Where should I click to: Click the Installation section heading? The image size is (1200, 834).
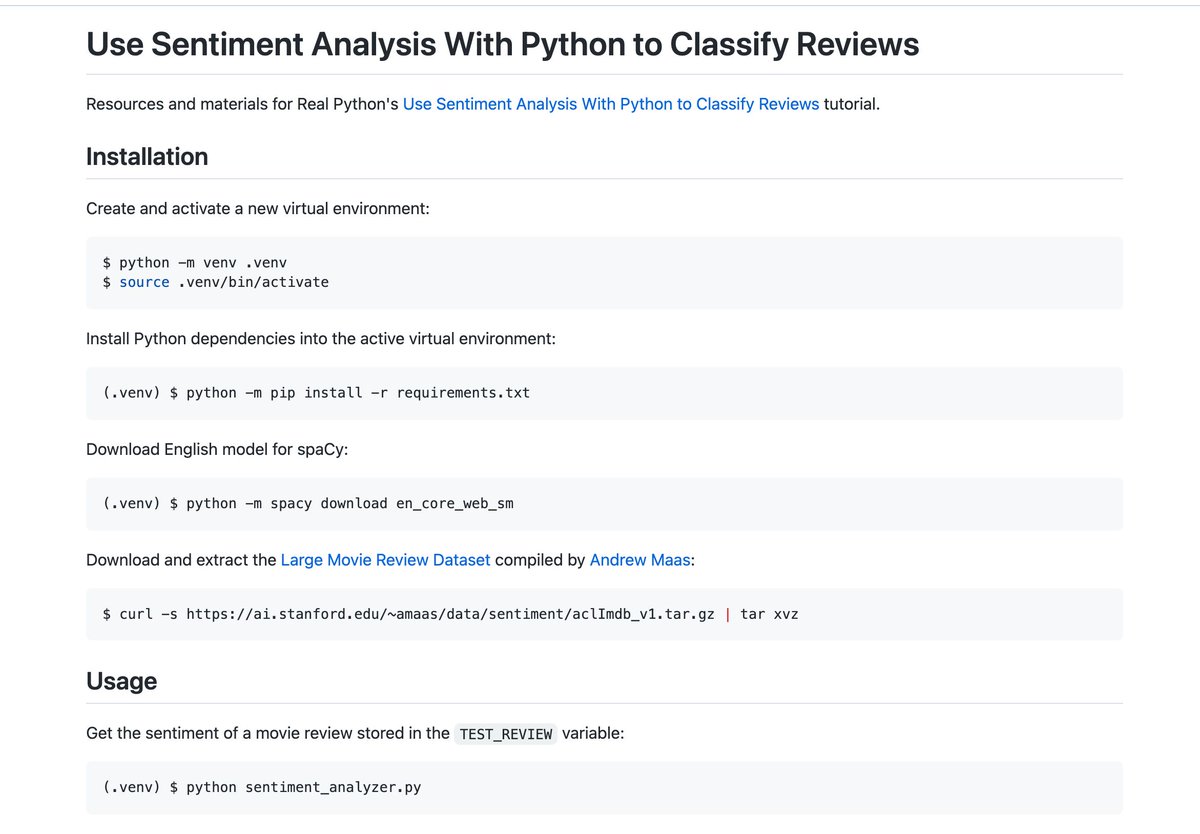point(147,157)
